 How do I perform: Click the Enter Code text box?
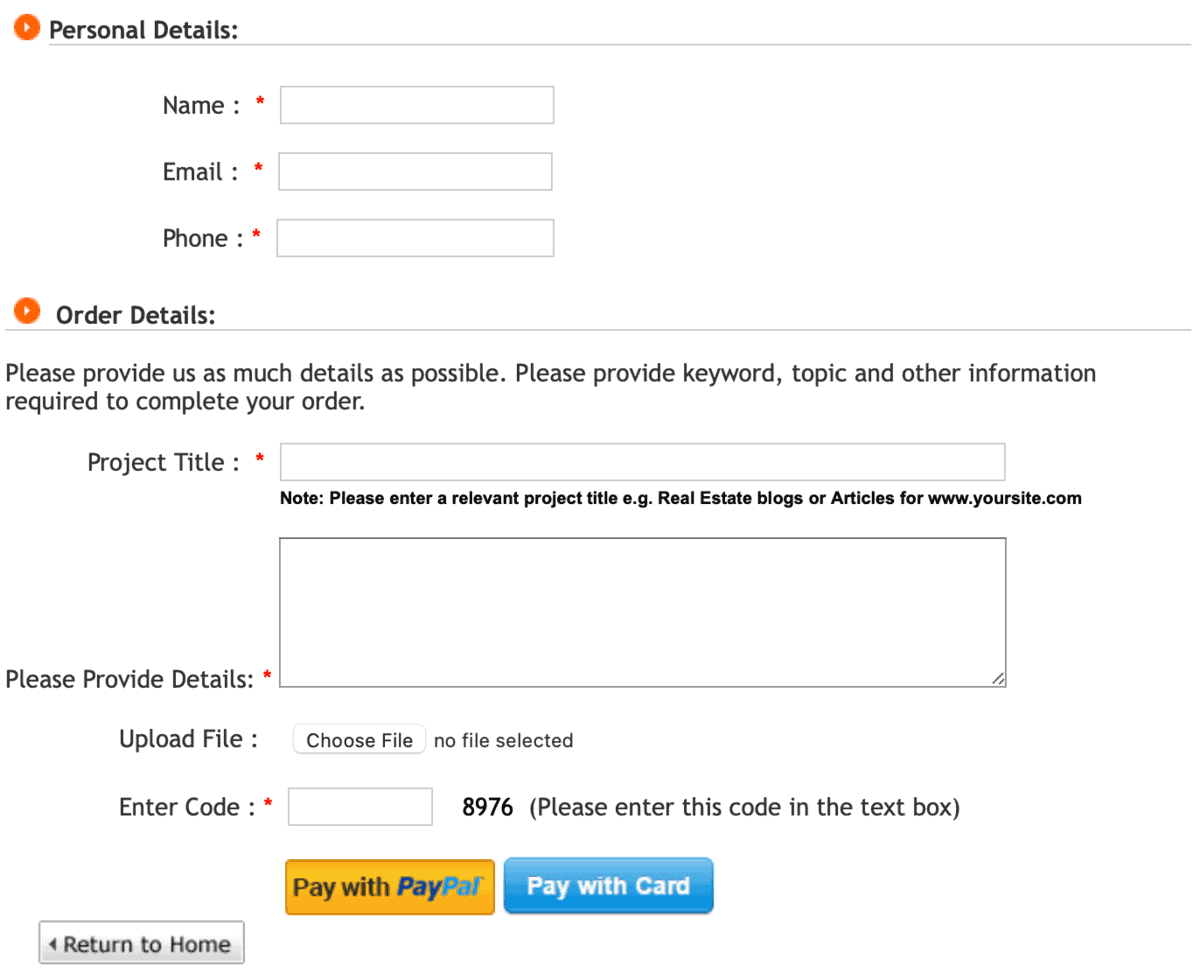(x=359, y=806)
